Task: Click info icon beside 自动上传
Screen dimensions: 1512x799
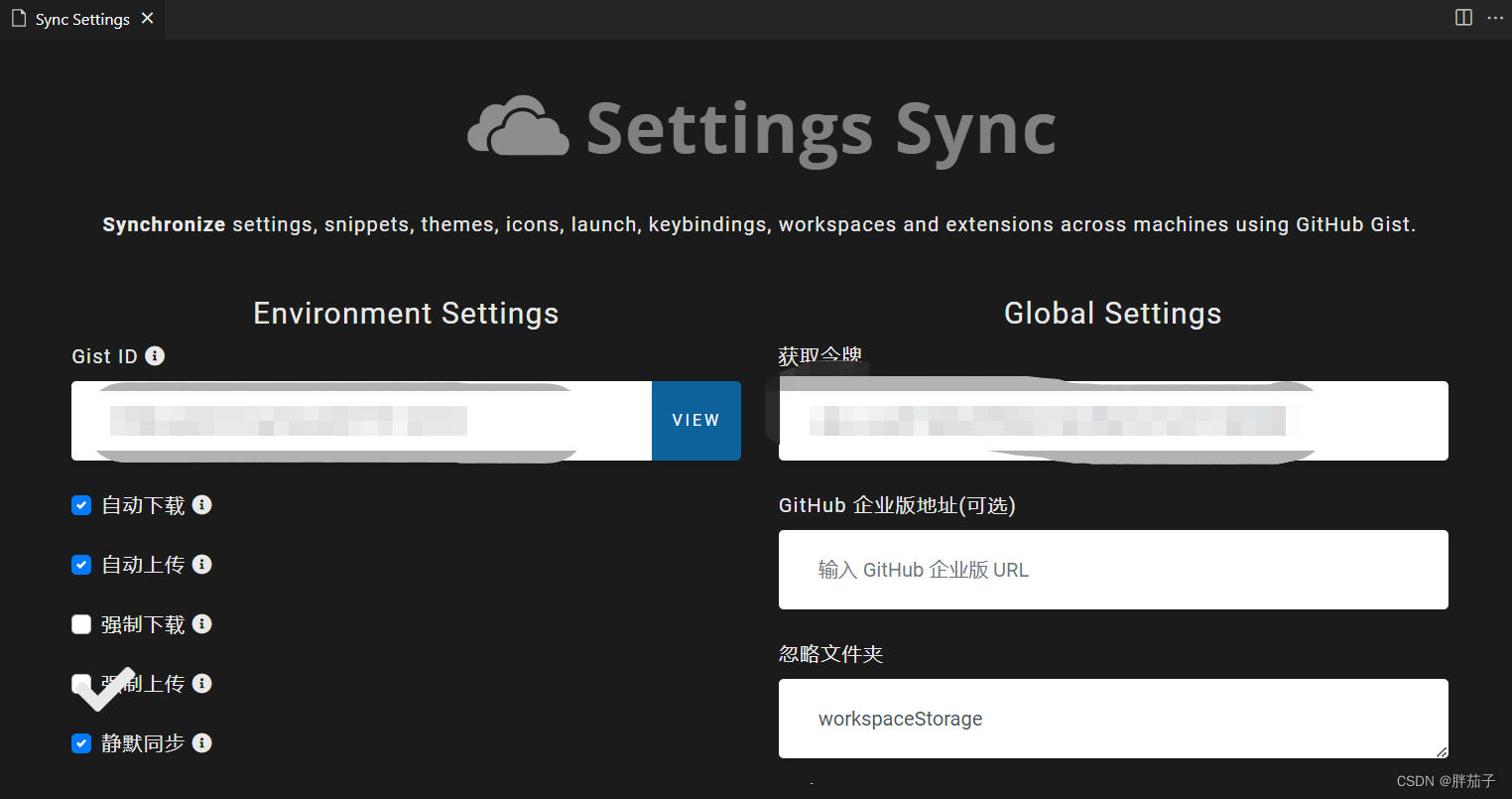Action: pyautogui.click(x=201, y=564)
